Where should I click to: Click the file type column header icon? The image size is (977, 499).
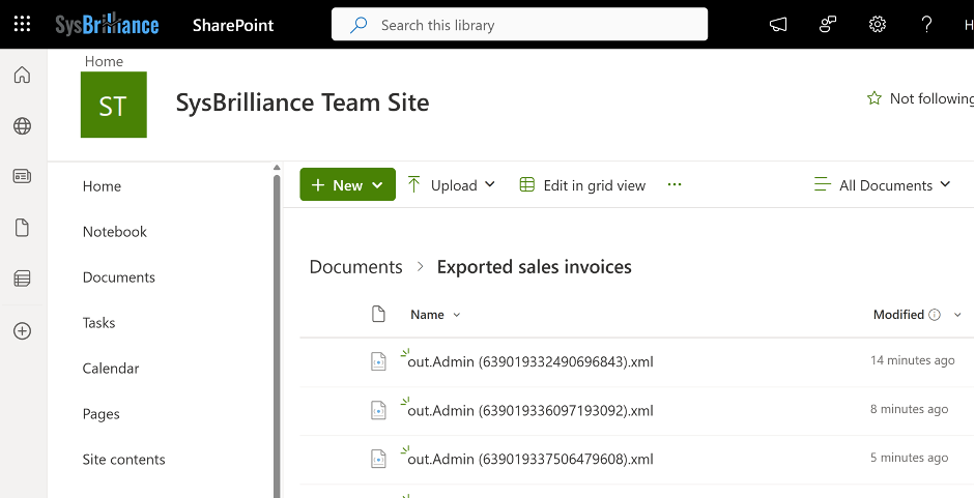point(378,314)
